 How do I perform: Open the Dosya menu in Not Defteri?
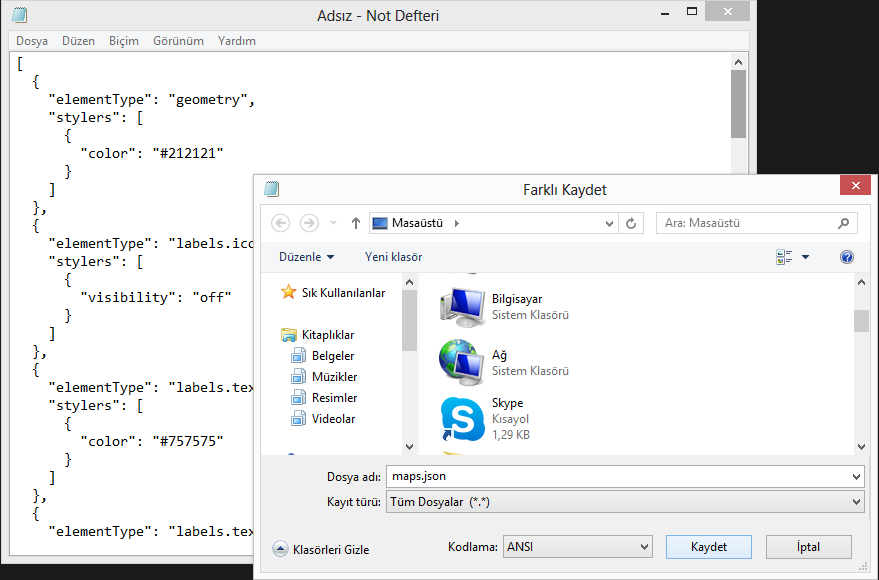[32, 41]
